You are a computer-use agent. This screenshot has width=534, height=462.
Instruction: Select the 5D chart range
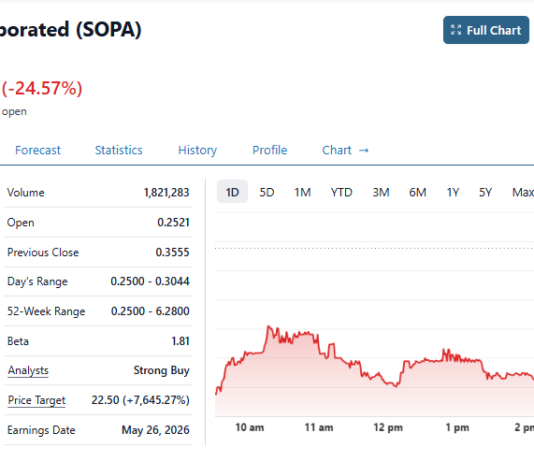(x=267, y=192)
